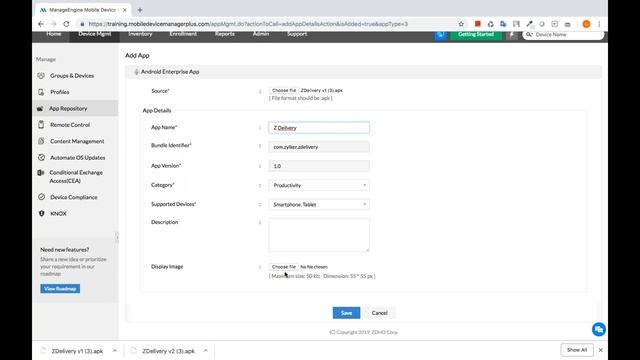Close the ManageEngine Mobile Device tab
The image size is (640, 360).
pyautogui.click(x=124, y=10)
